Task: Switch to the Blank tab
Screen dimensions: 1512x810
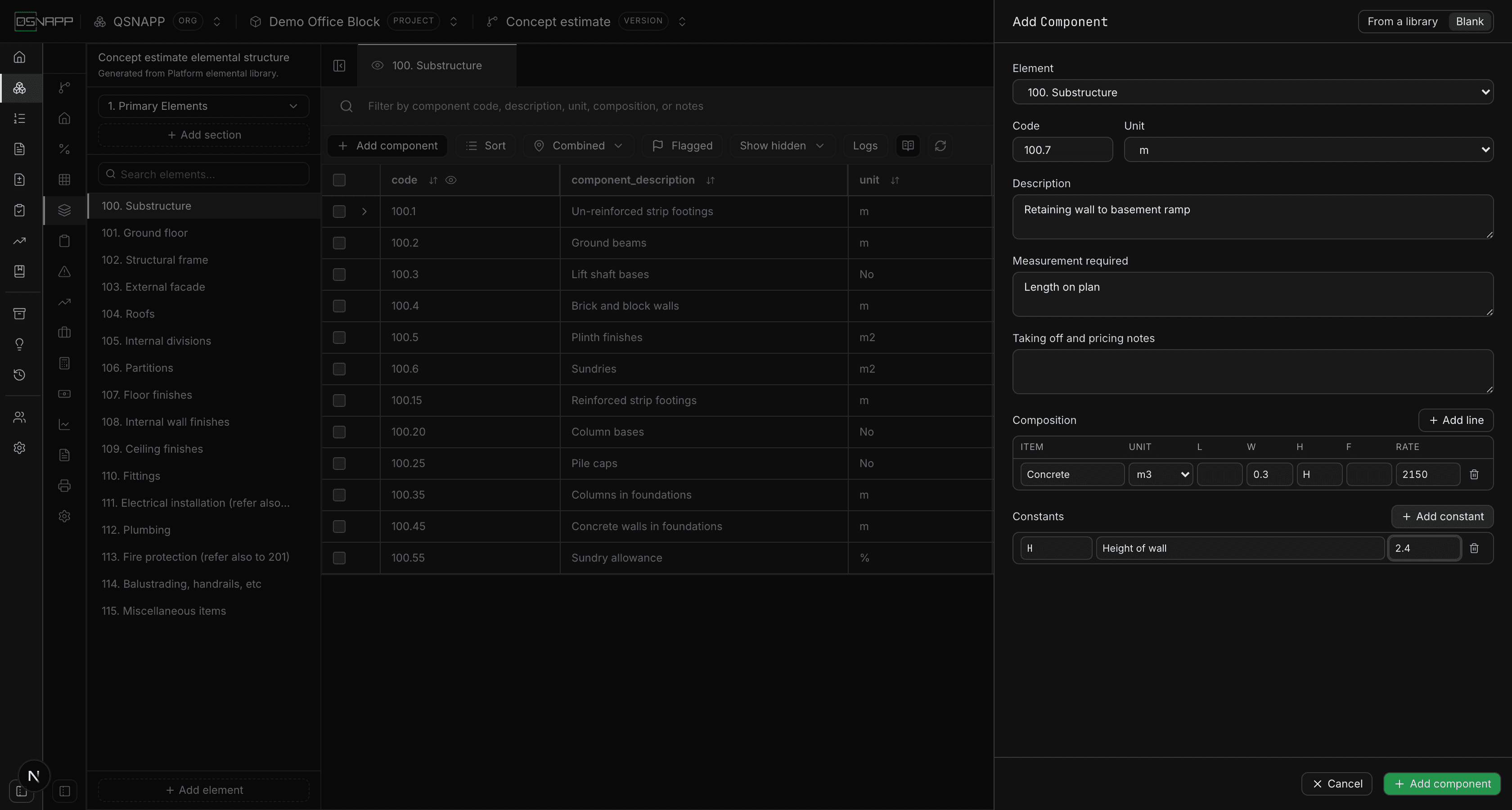Action: [1470, 22]
